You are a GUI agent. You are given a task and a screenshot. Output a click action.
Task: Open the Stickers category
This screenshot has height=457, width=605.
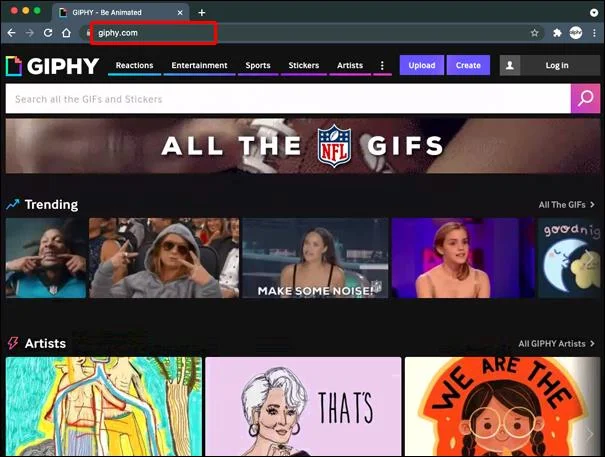coord(304,65)
